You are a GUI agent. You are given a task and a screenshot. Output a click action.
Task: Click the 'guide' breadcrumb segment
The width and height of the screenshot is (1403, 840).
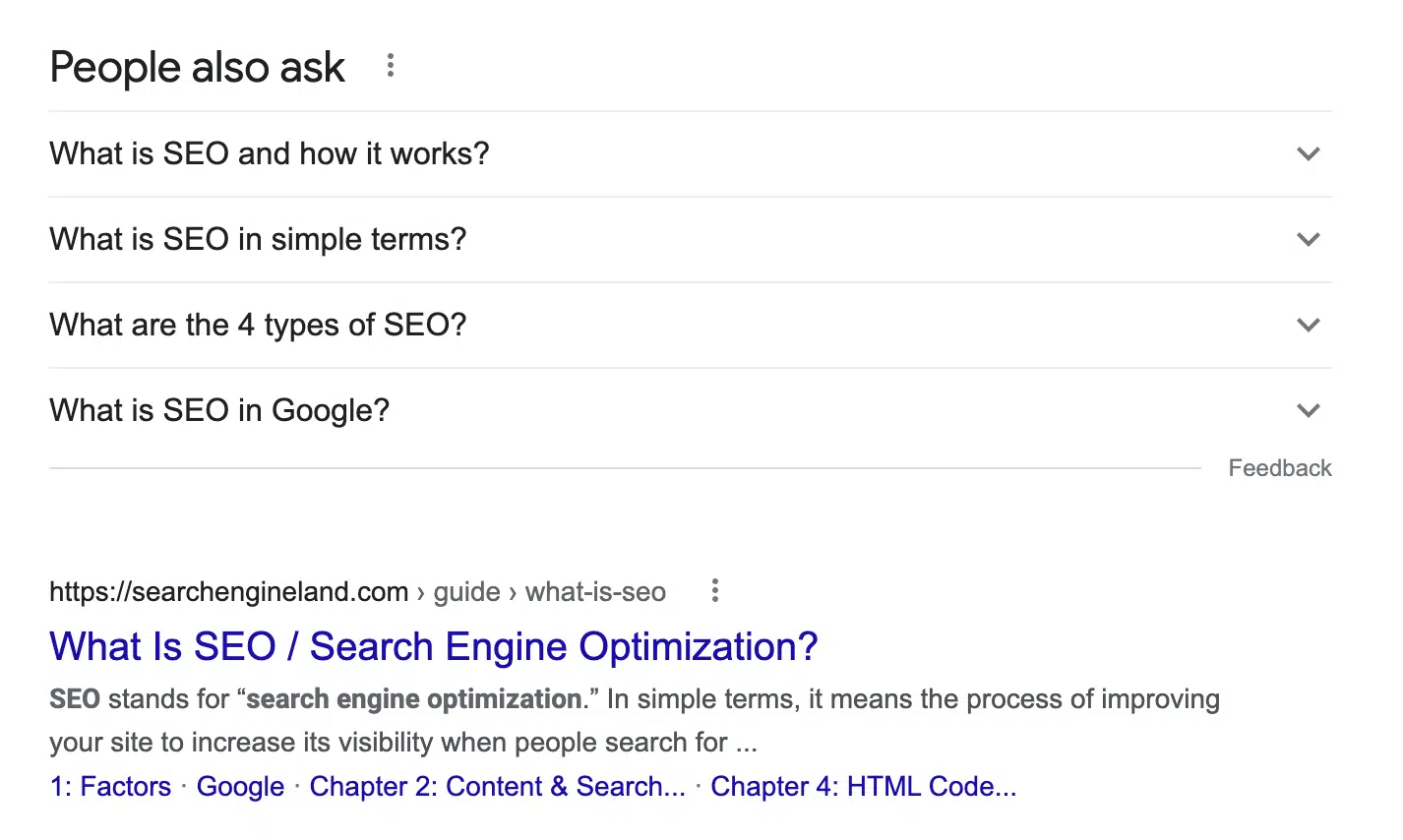[466, 591]
